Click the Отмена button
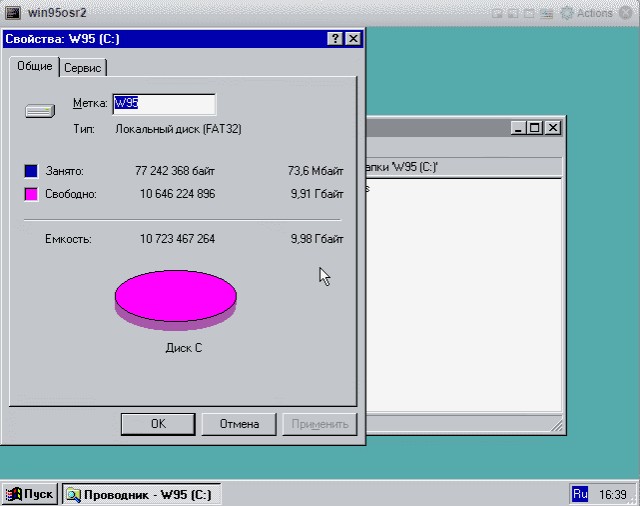This screenshot has width=640, height=506. [239, 424]
